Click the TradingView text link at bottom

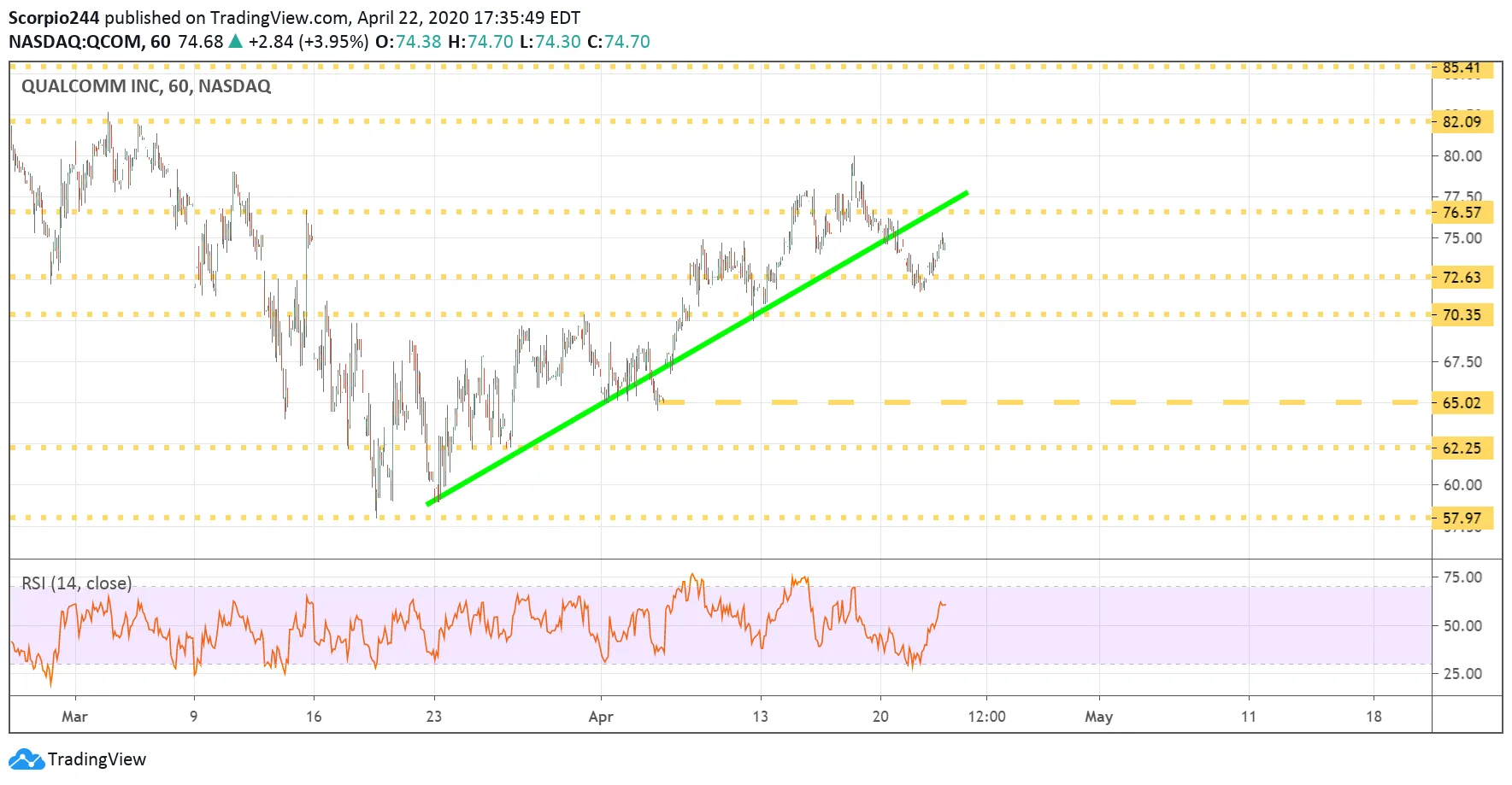click(x=97, y=759)
